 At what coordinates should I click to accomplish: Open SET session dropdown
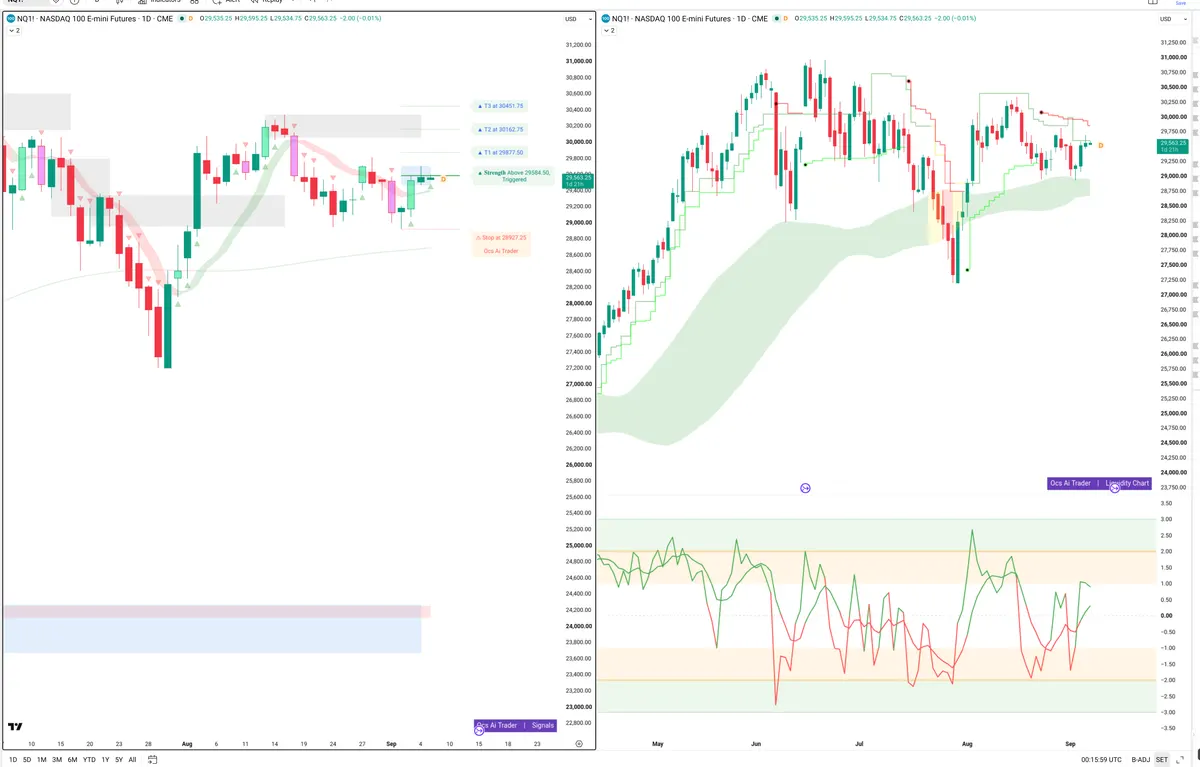1162,760
